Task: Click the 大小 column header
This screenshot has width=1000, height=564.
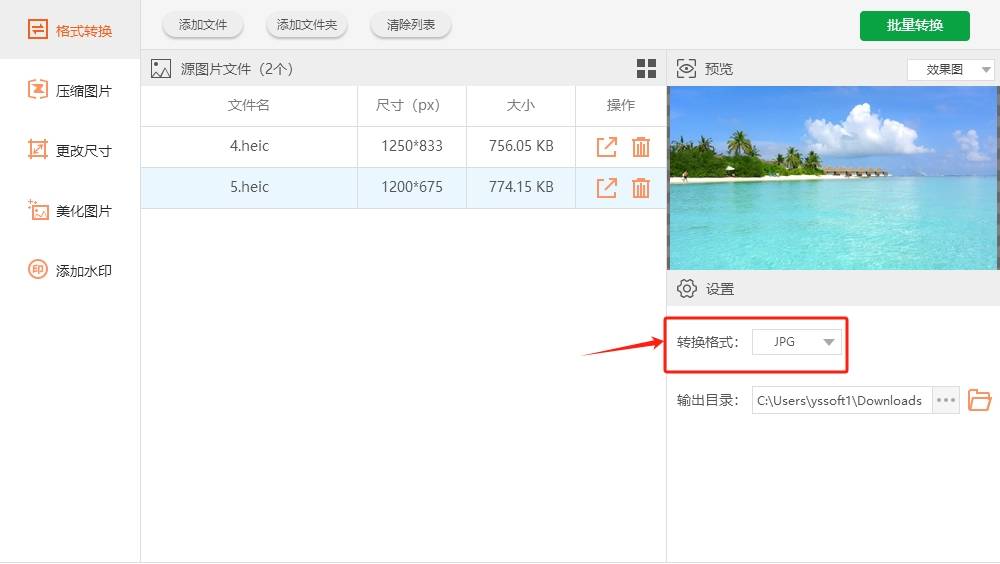Action: click(520, 105)
